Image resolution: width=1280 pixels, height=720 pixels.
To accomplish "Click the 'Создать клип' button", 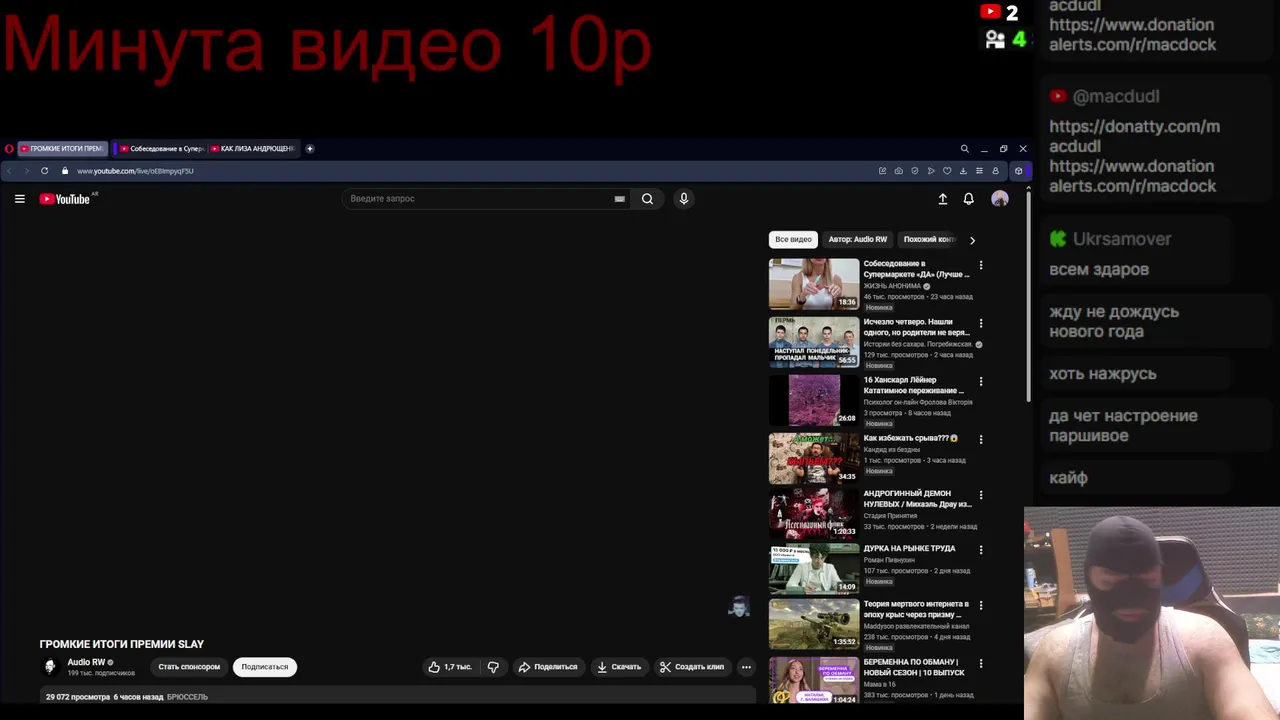I will point(691,667).
